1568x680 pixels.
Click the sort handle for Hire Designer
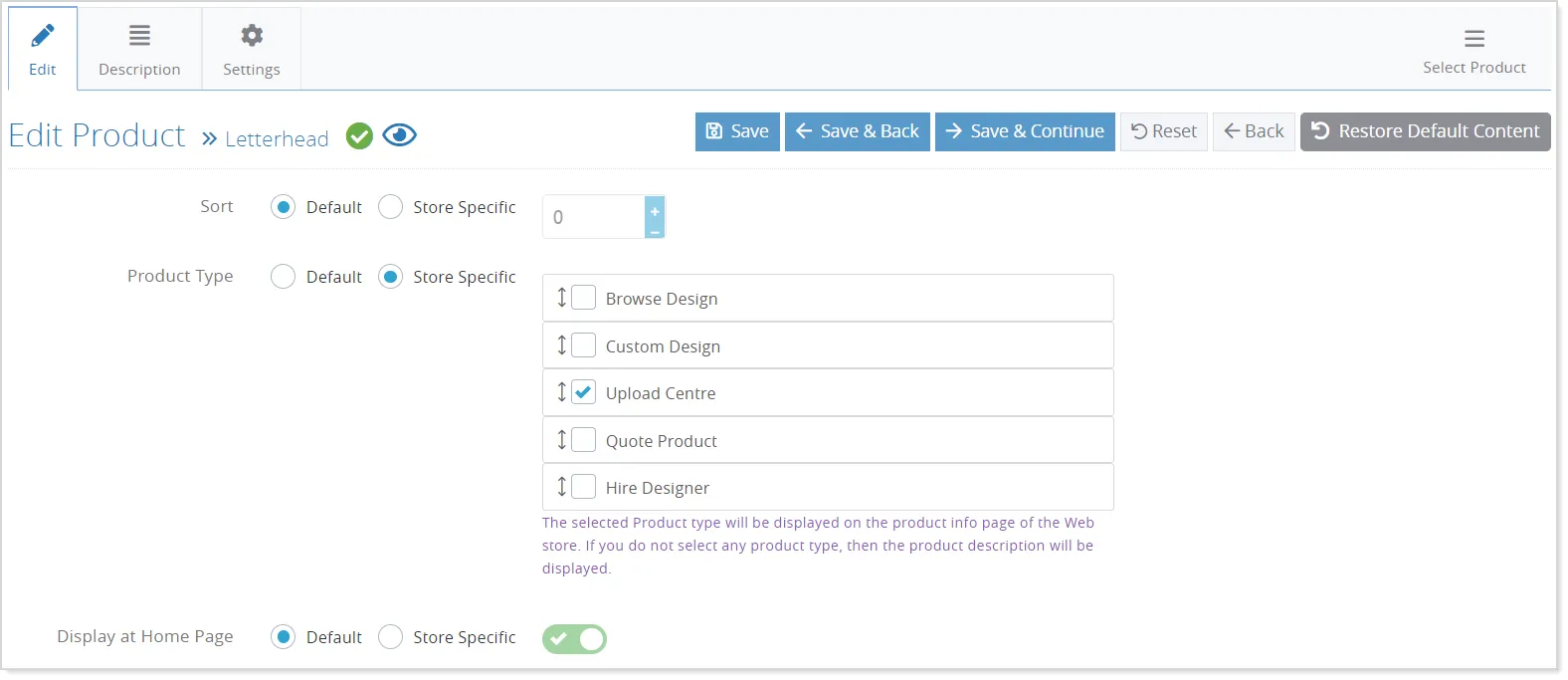pos(561,487)
